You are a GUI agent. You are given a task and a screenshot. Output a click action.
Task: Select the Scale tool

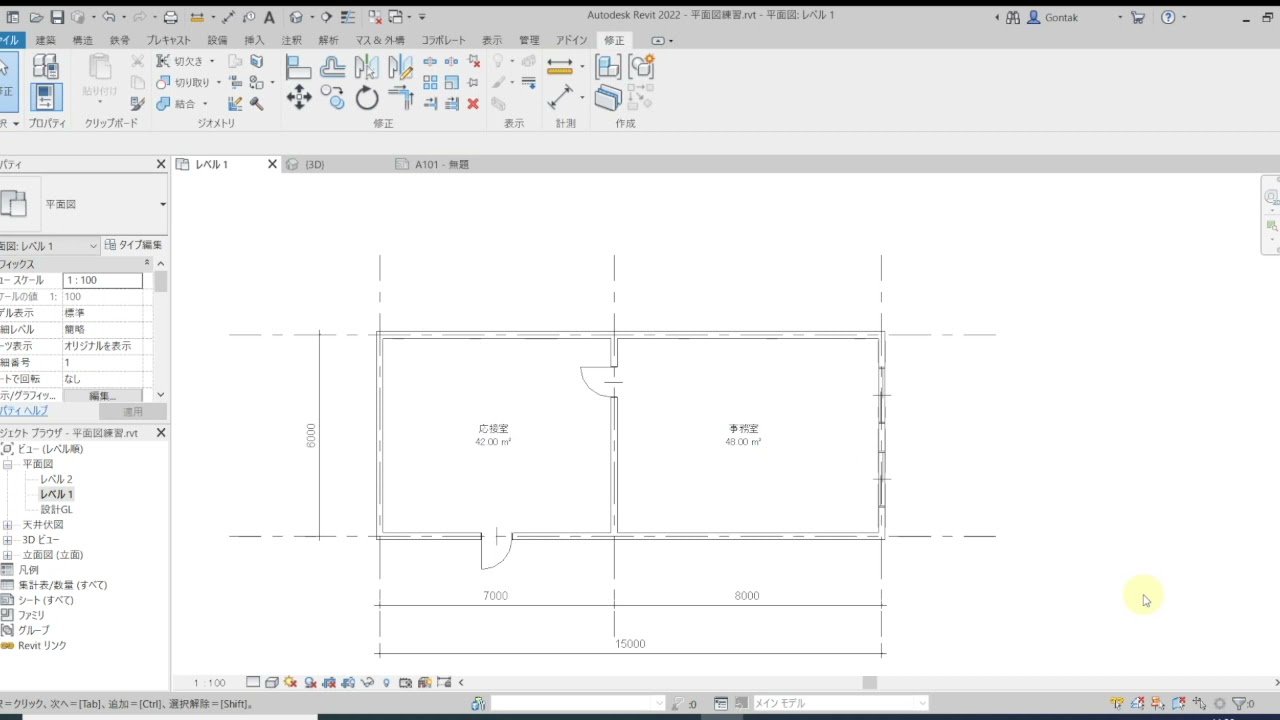click(452, 83)
